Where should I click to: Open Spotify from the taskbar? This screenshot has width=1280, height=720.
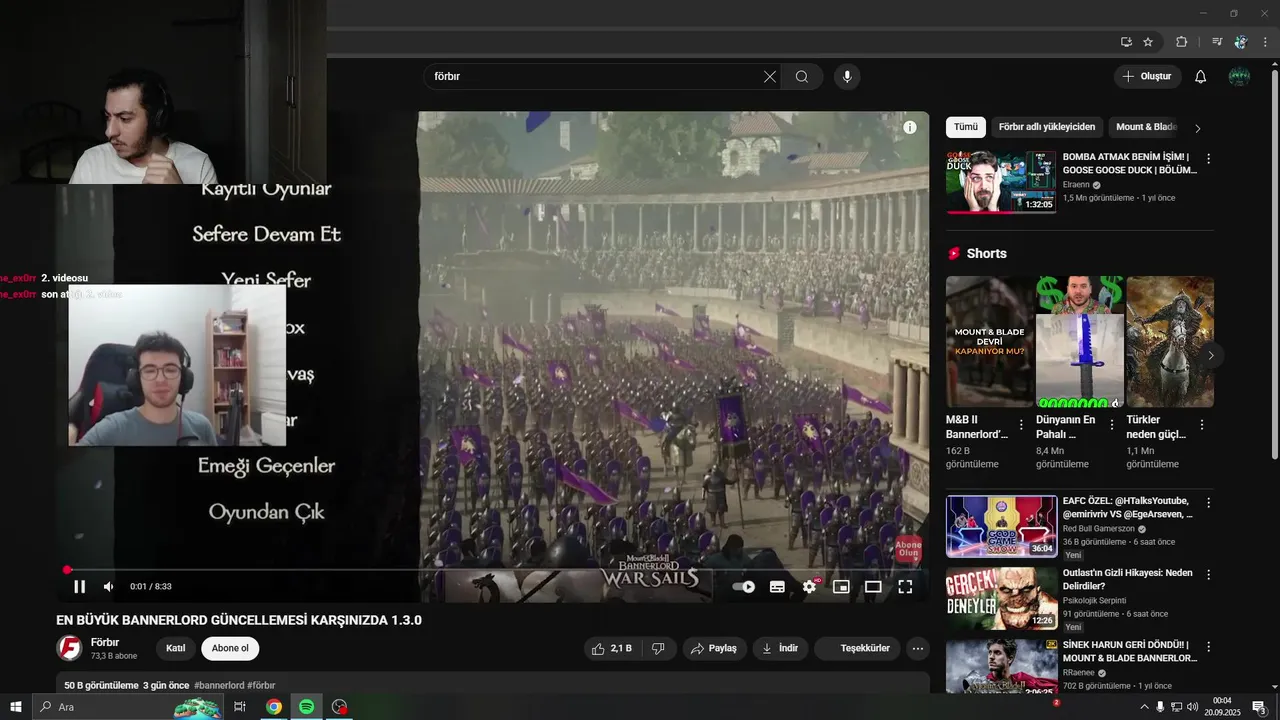tap(306, 707)
